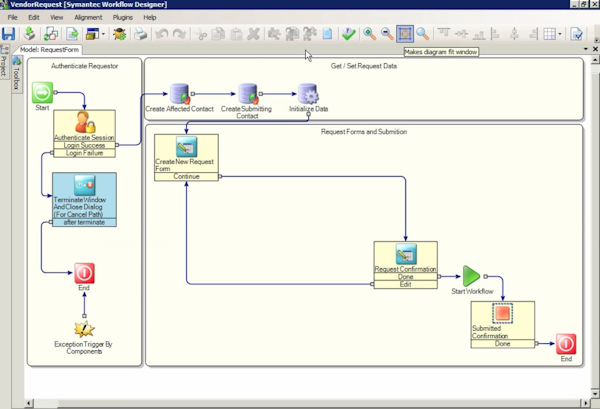Select the Exception Trigger By Components icon
Viewport: 600px width, 409px height.
[x=84, y=329]
